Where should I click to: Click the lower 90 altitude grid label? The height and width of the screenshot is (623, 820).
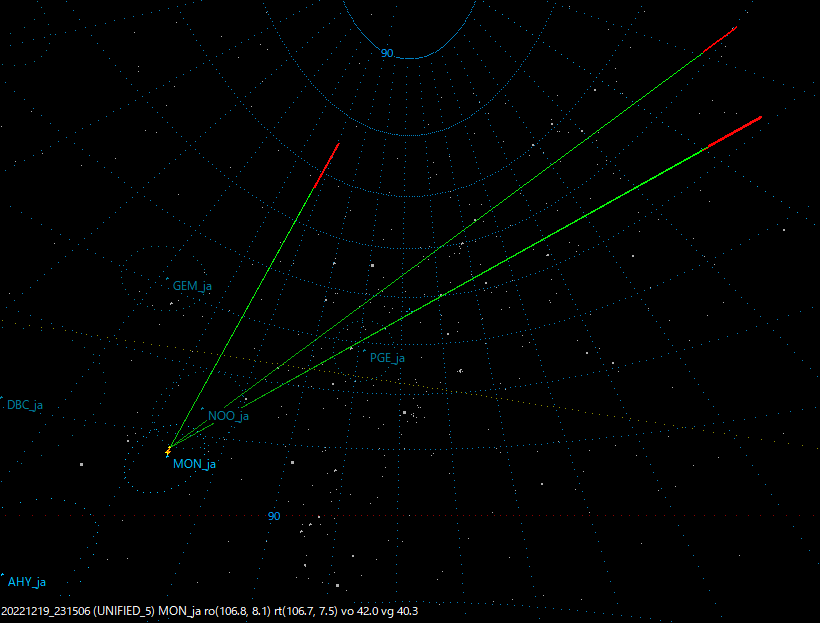[x=273, y=517]
